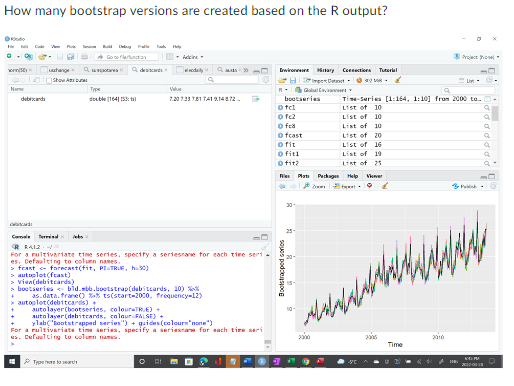Click the Name column header
This screenshot has height=386, width=514.
click(x=17, y=89)
